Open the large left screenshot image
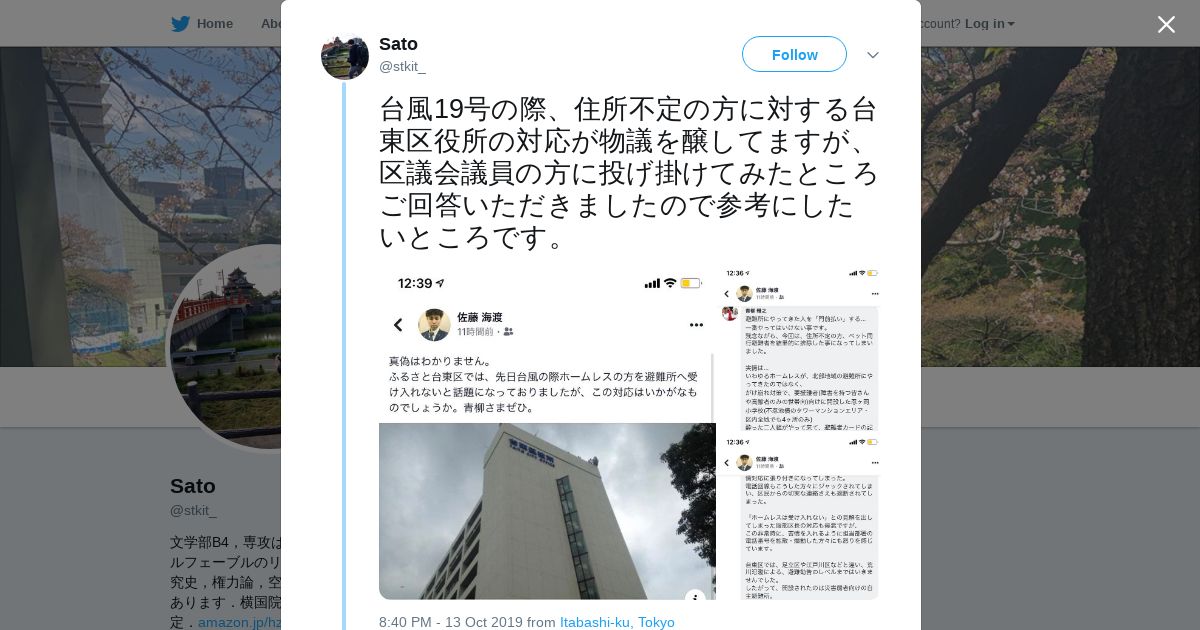Screen dimensions: 1200x630 (547, 434)
